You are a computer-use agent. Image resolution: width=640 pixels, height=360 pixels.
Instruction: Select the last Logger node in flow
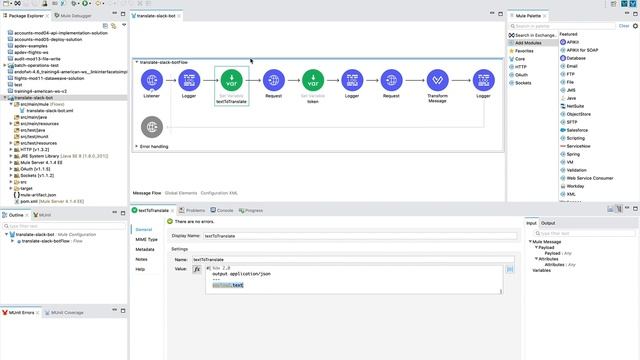click(483, 80)
